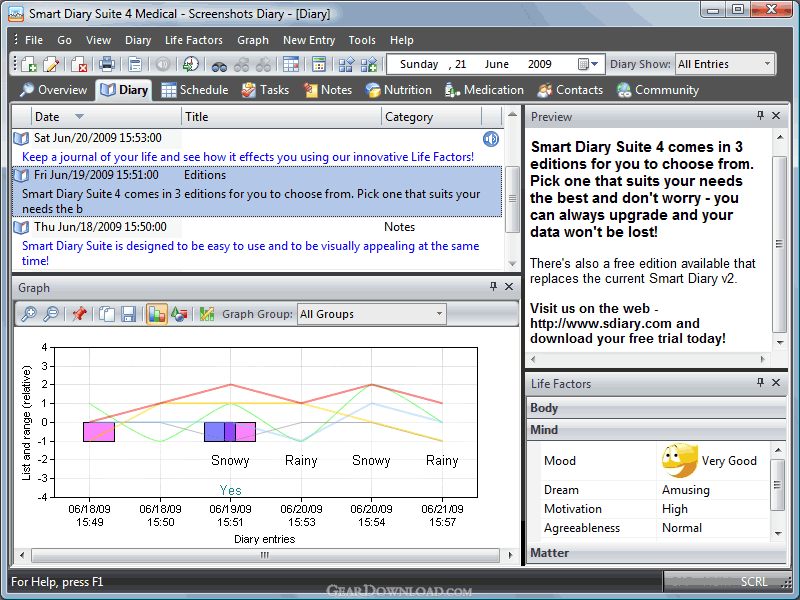Click the red pushpin graph icon

click(x=79, y=314)
